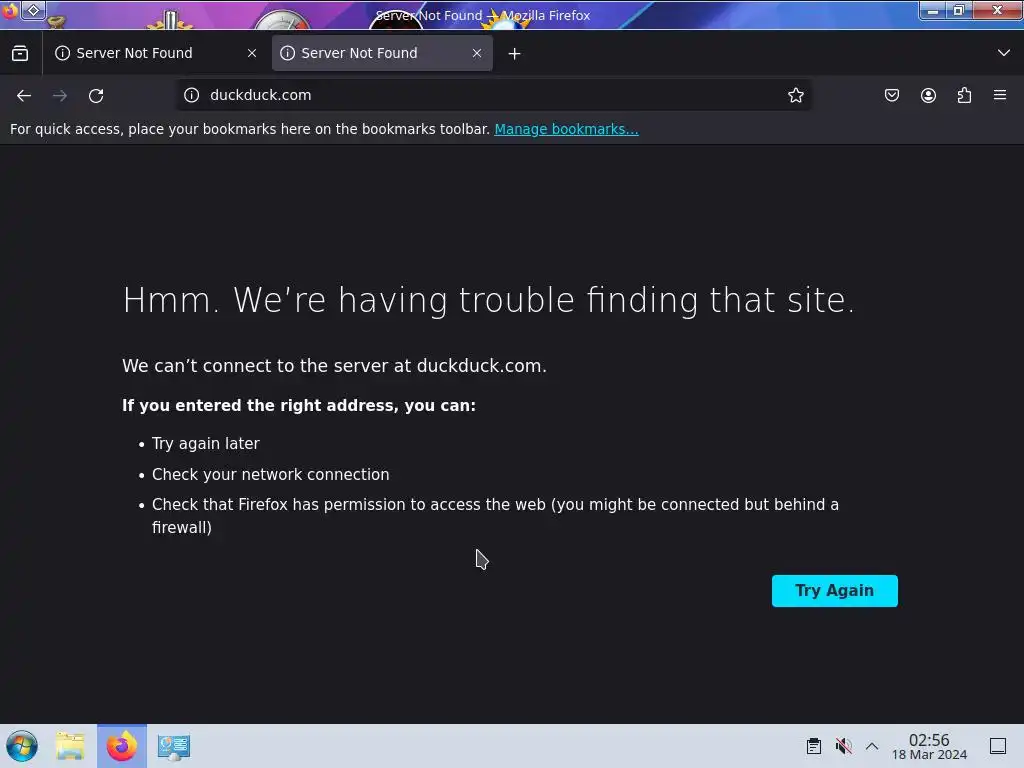Open the Manage bookmarks link
Image resolution: width=1024 pixels, height=768 pixels.
(566, 129)
